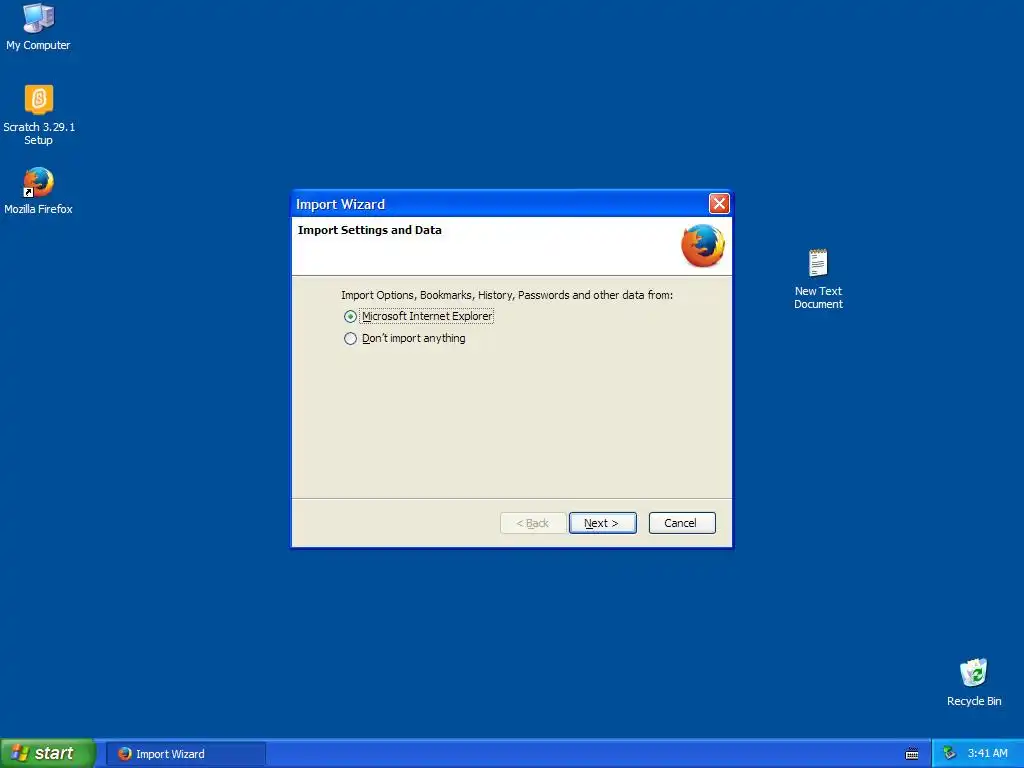This screenshot has width=1024, height=768.
Task: Click the 'Import Options, Bookmarks, History' label
Action: click(507, 295)
